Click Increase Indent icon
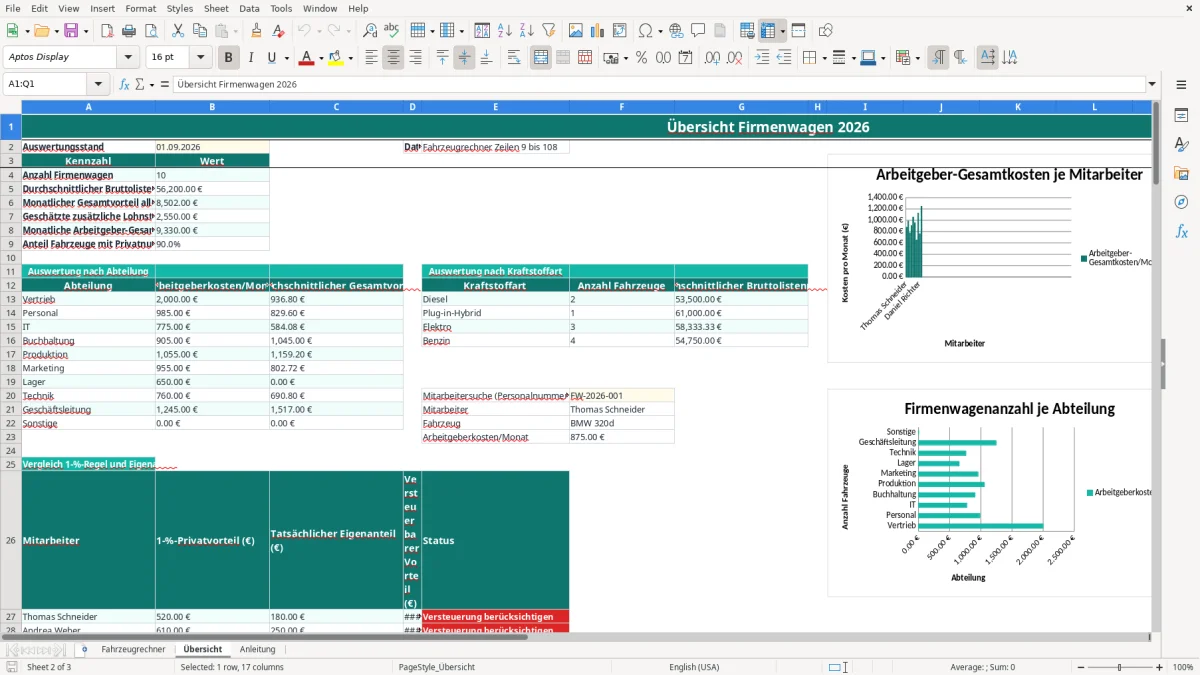This screenshot has height=675, width=1200. pos(762,58)
